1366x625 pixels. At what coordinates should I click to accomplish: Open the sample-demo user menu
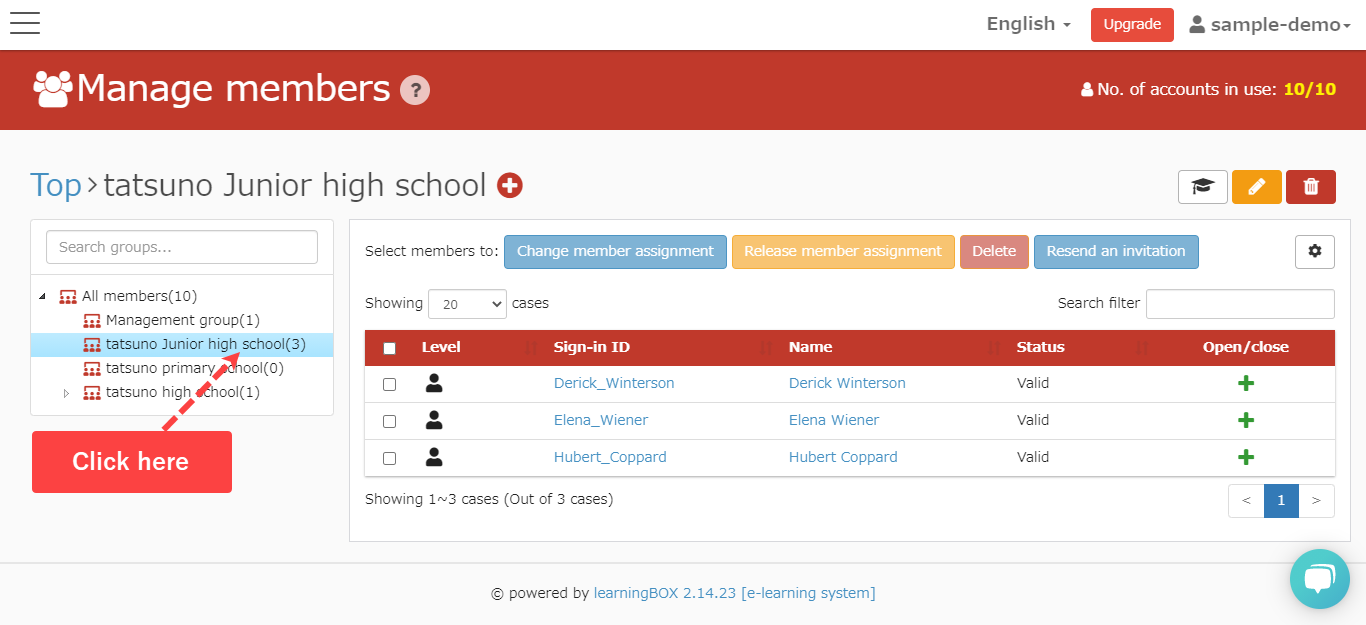(1270, 25)
